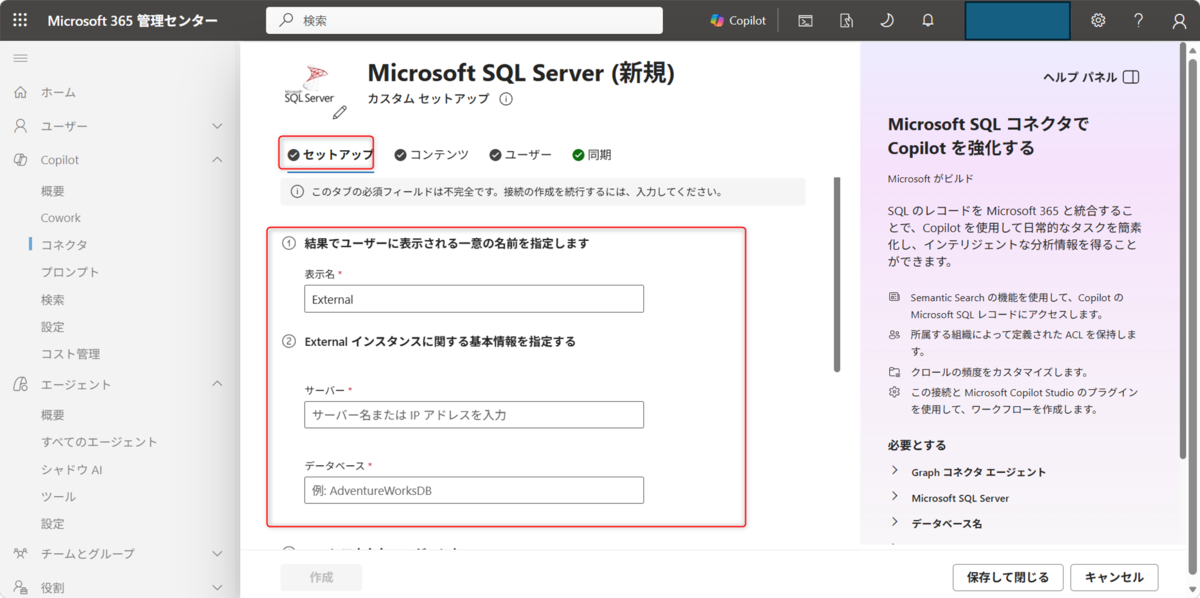
Task: Collapse the エージェント sidebar section
Action: 217,384
